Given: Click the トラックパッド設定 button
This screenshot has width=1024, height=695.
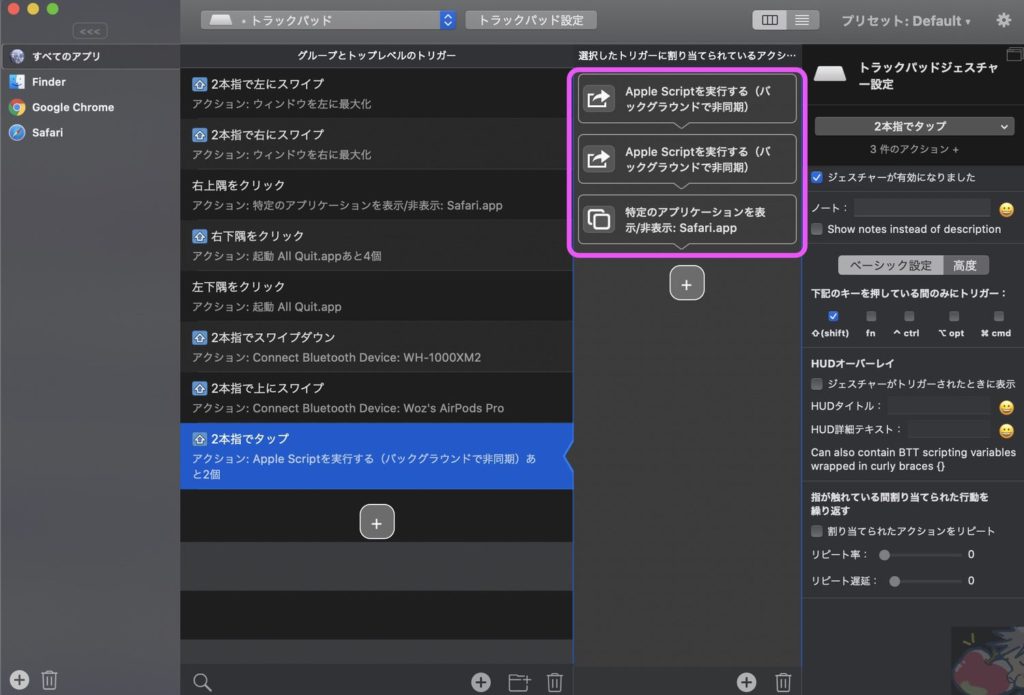Looking at the screenshot, I should pos(530,20).
